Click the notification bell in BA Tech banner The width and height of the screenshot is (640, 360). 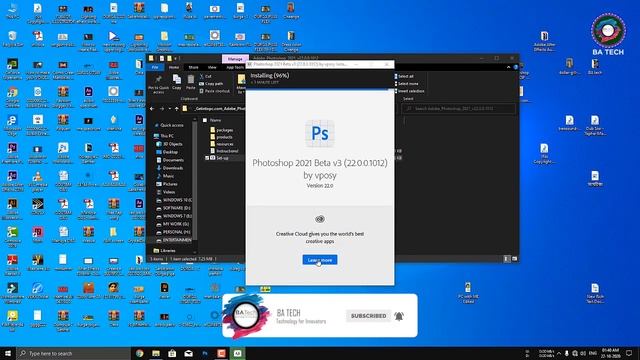pos(399,316)
